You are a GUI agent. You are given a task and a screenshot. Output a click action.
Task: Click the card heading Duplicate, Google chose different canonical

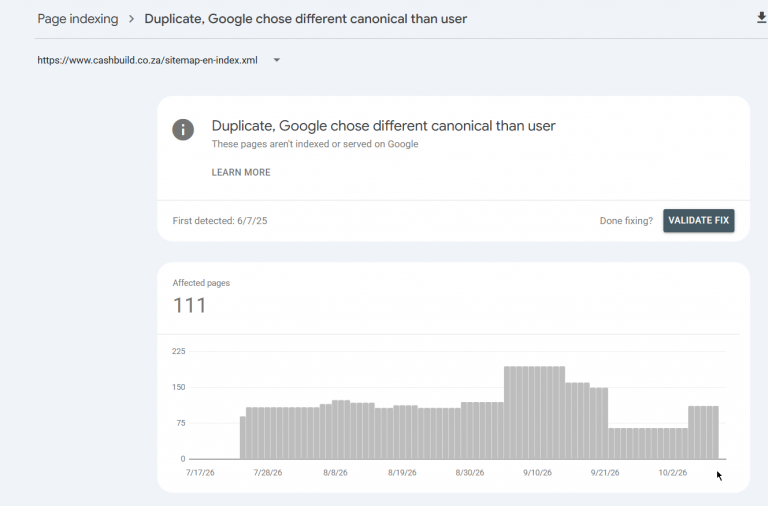(384, 126)
